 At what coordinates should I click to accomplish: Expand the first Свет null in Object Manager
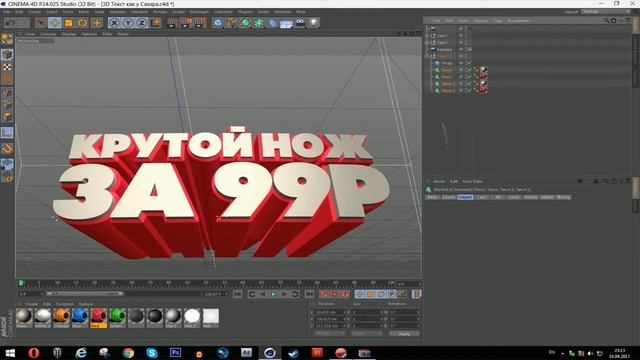[427, 36]
